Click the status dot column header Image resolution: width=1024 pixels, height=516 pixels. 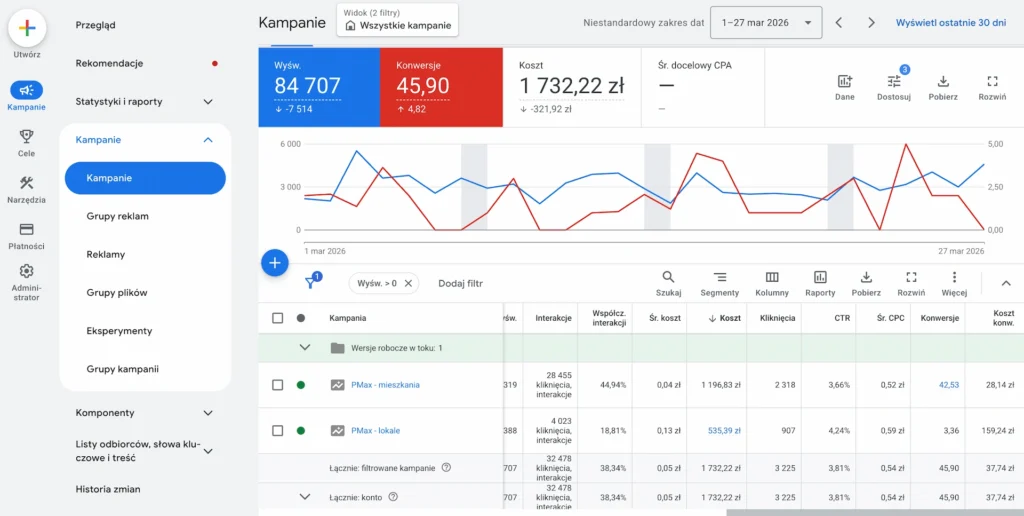[300, 318]
